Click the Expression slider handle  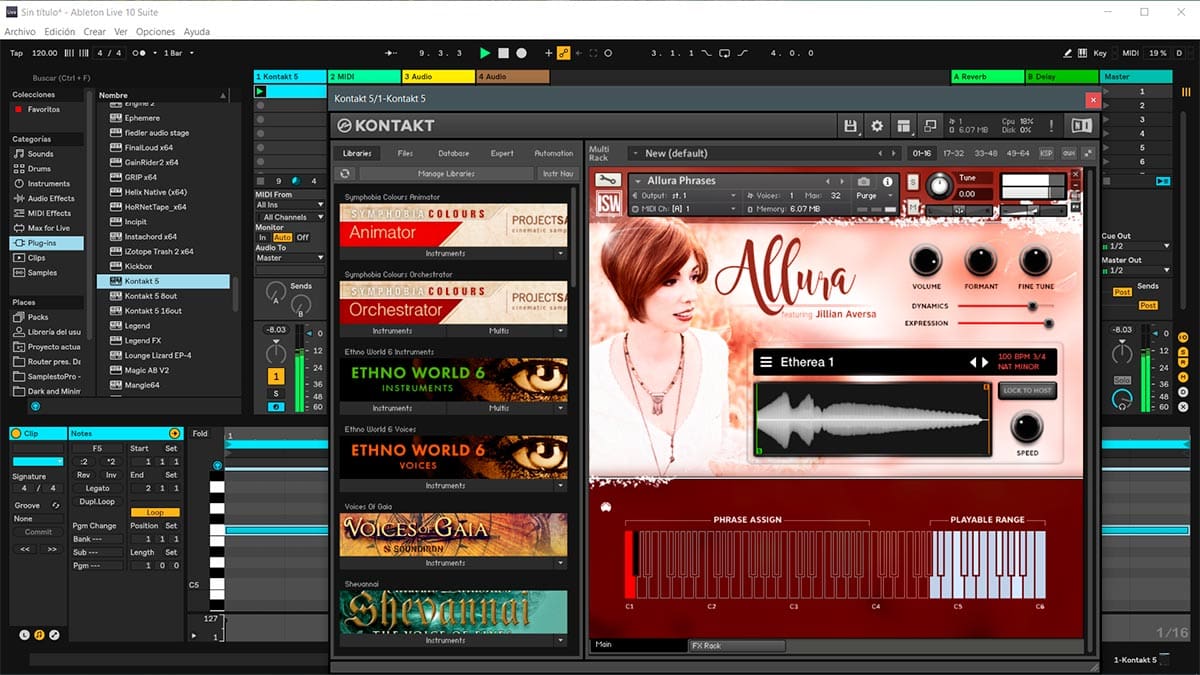pyautogui.click(x=1049, y=323)
